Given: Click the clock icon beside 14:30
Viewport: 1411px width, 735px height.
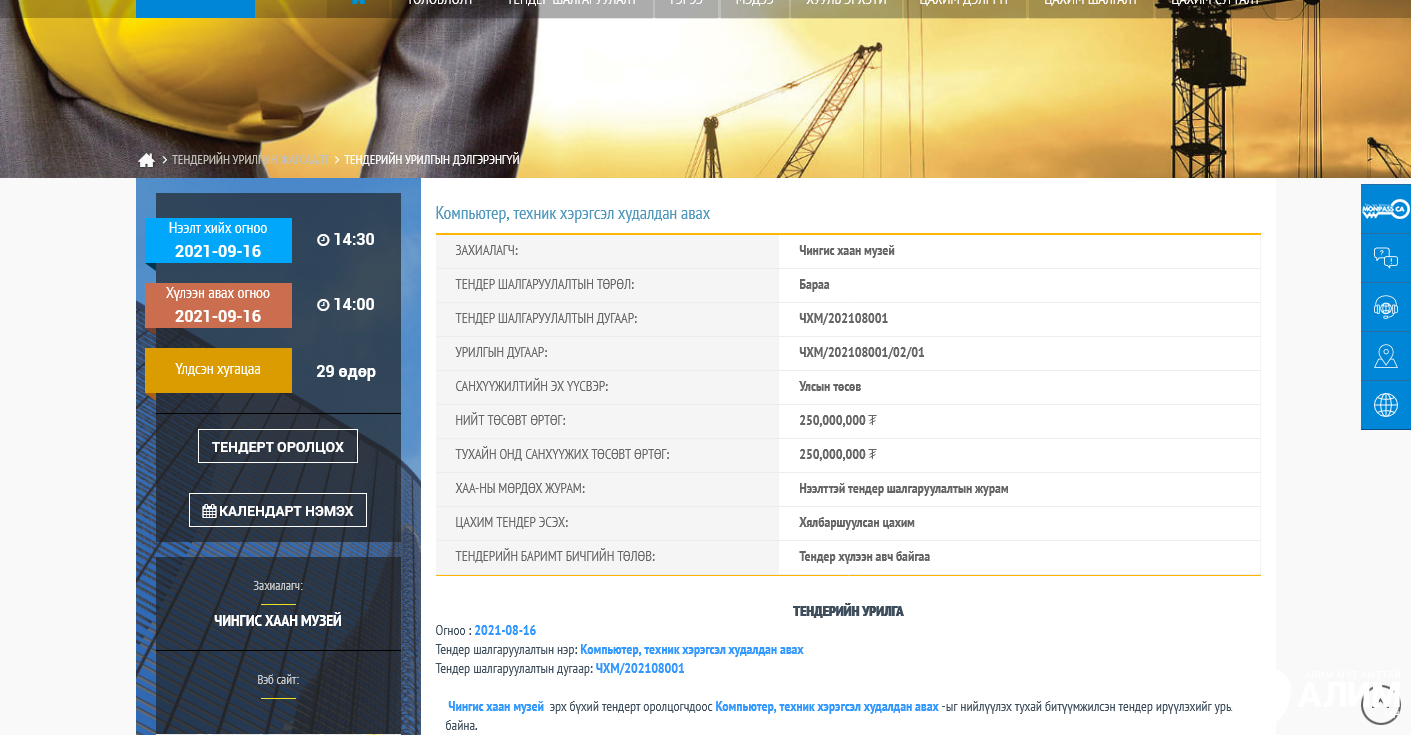Looking at the screenshot, I should click(323, 240).
